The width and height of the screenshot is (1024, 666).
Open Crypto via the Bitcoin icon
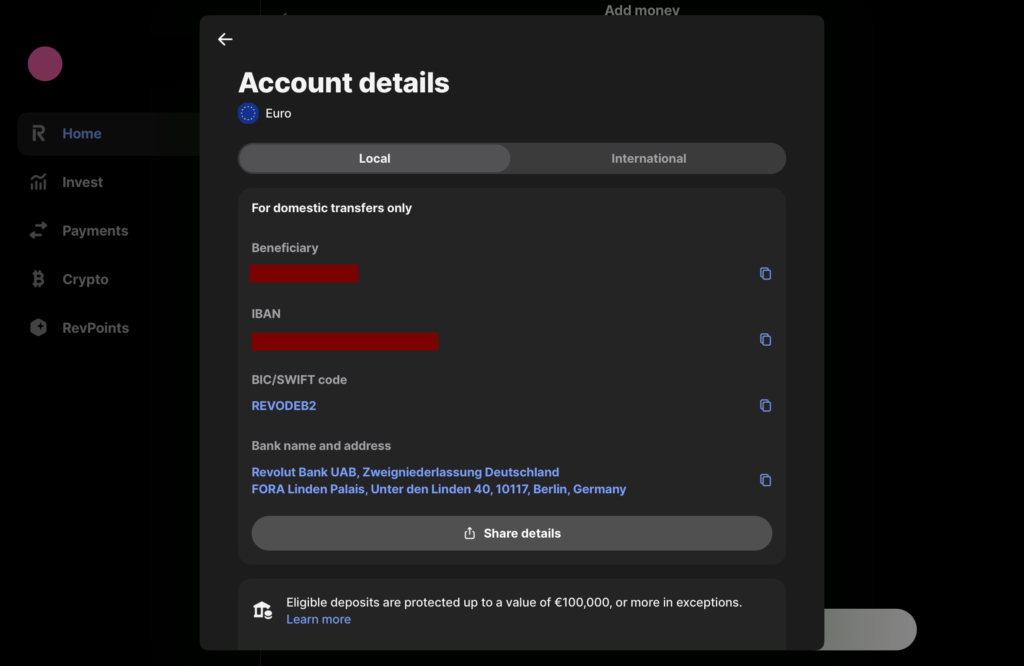click(38, 280)
